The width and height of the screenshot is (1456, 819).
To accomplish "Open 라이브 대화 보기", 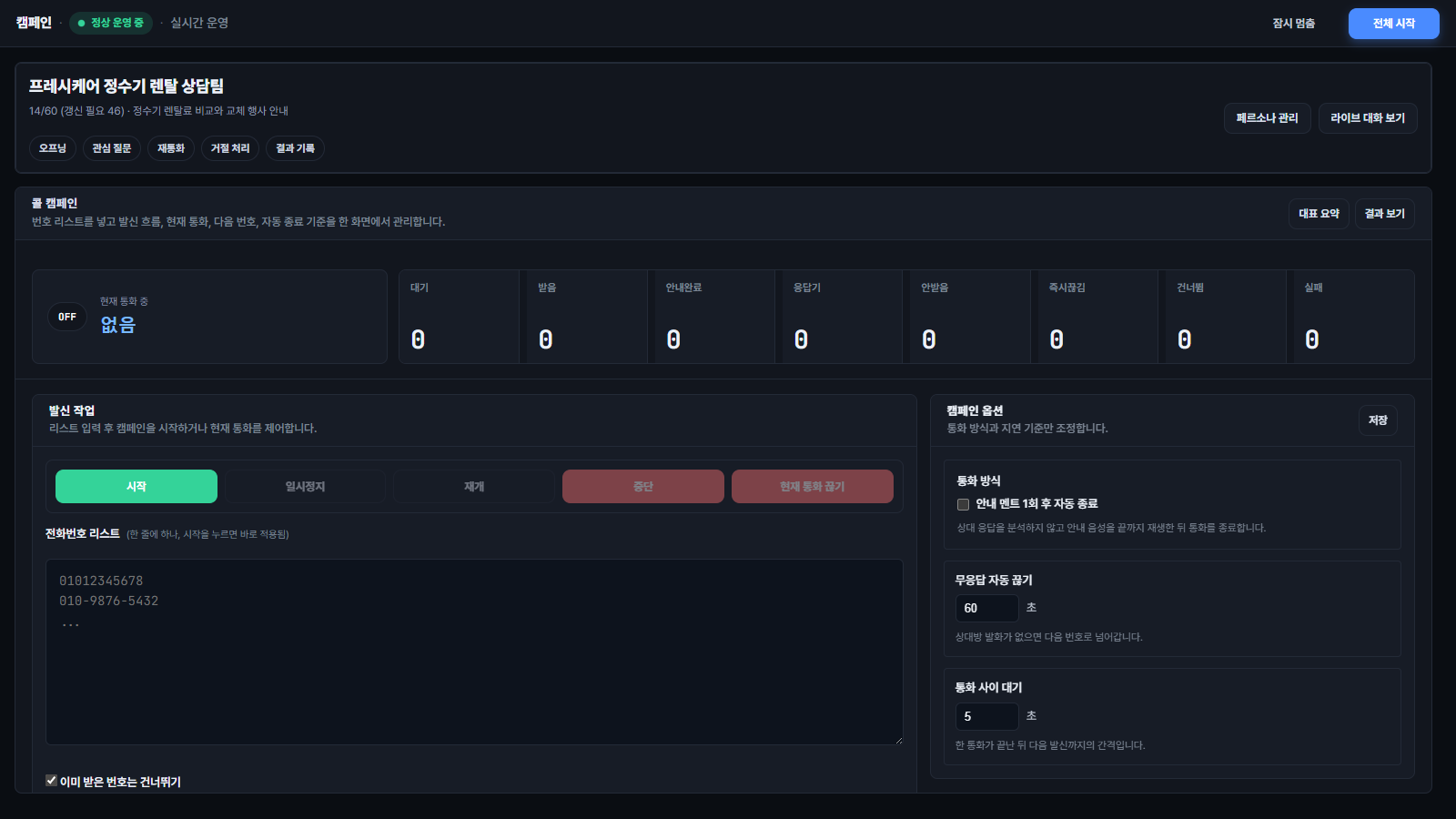I will pos(1368,118).
